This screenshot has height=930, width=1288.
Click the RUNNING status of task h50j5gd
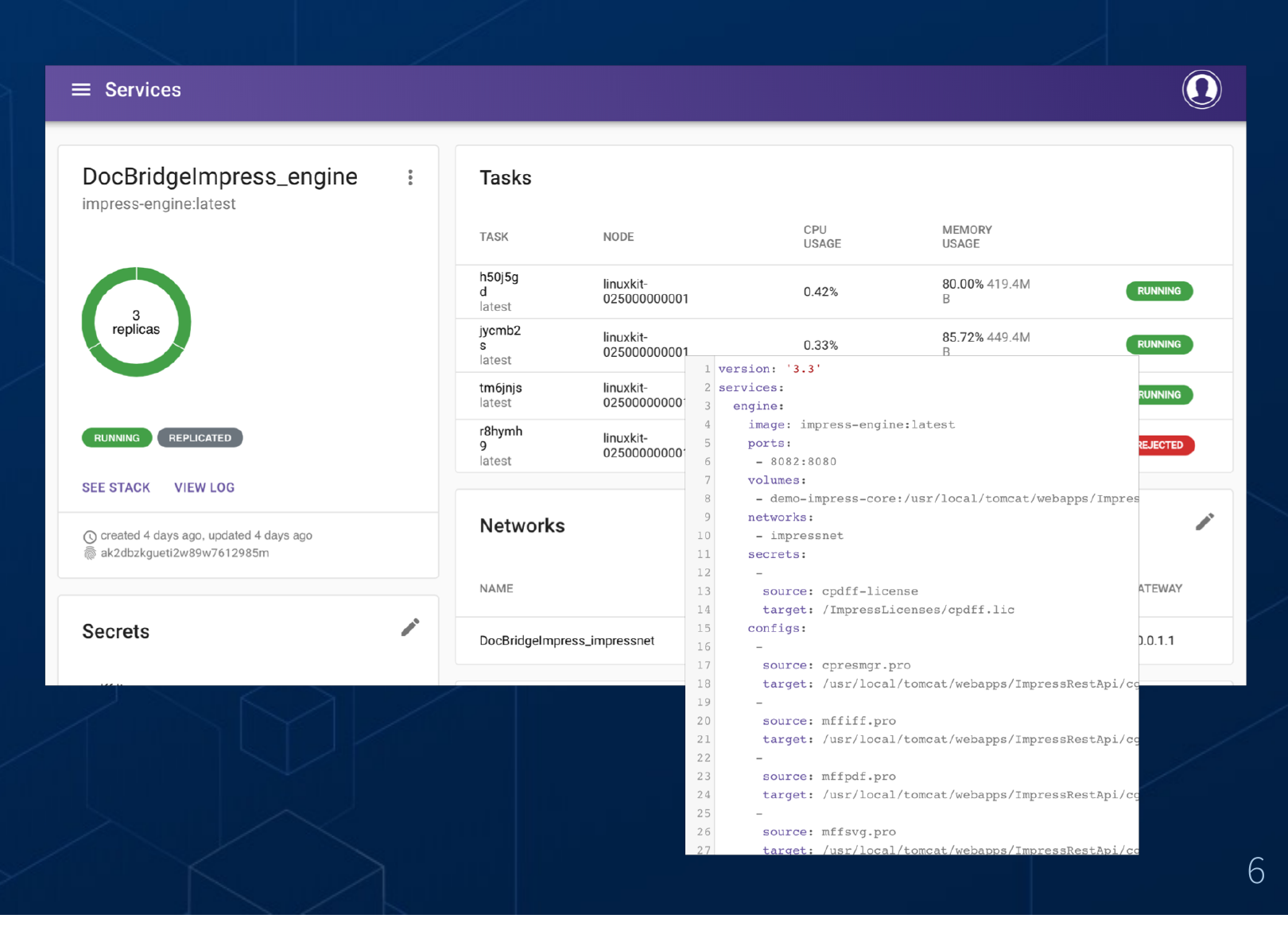tap(1159, 291)
